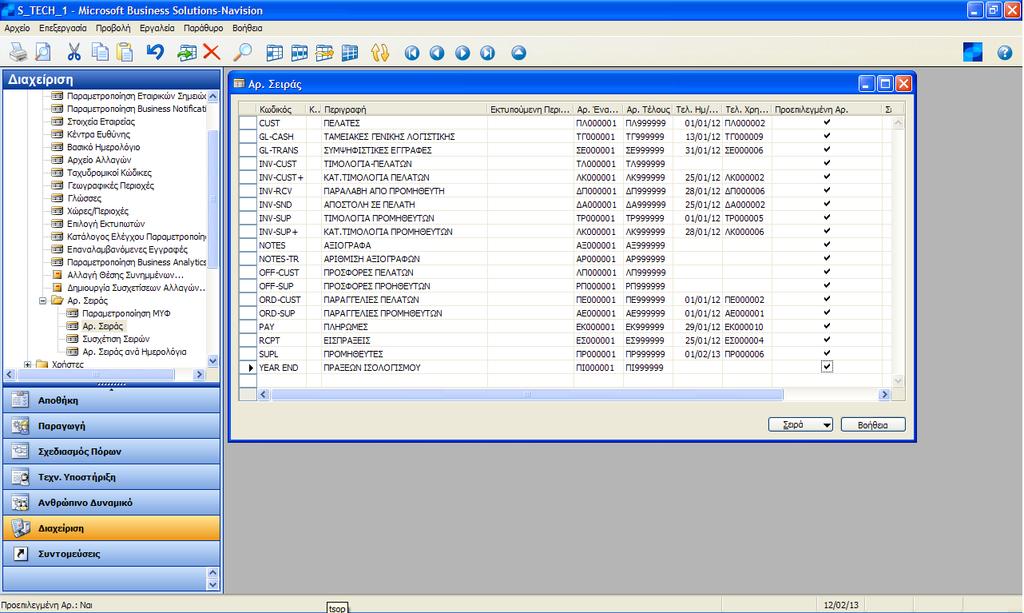Click the tree panel vertical scrollbar thumb
Viewport: 1024px width, 613px height.
click(x=213, y=198)
